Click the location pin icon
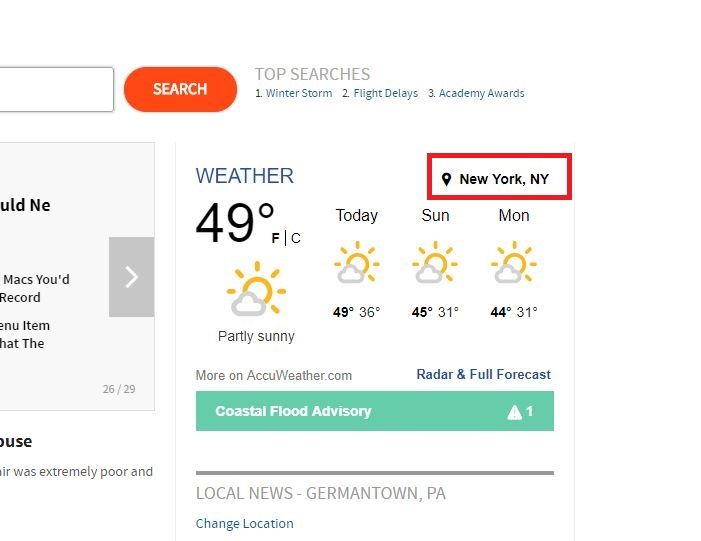 pos(446,180)
